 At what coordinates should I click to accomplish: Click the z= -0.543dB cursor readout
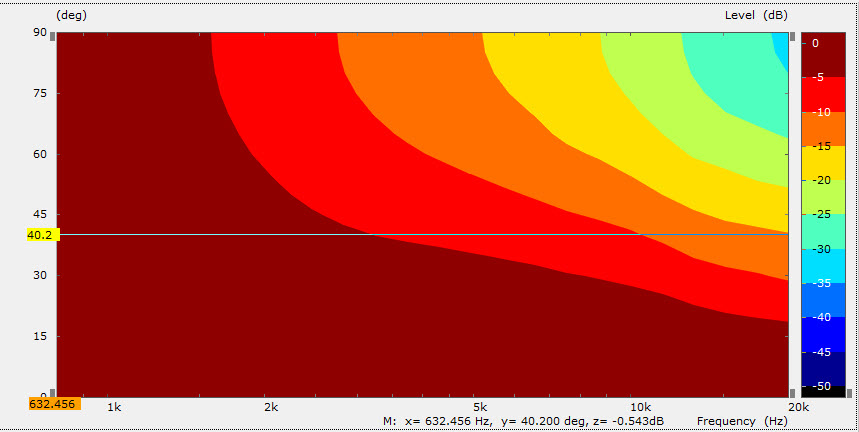pyautogui.click(x=629, y=421)
